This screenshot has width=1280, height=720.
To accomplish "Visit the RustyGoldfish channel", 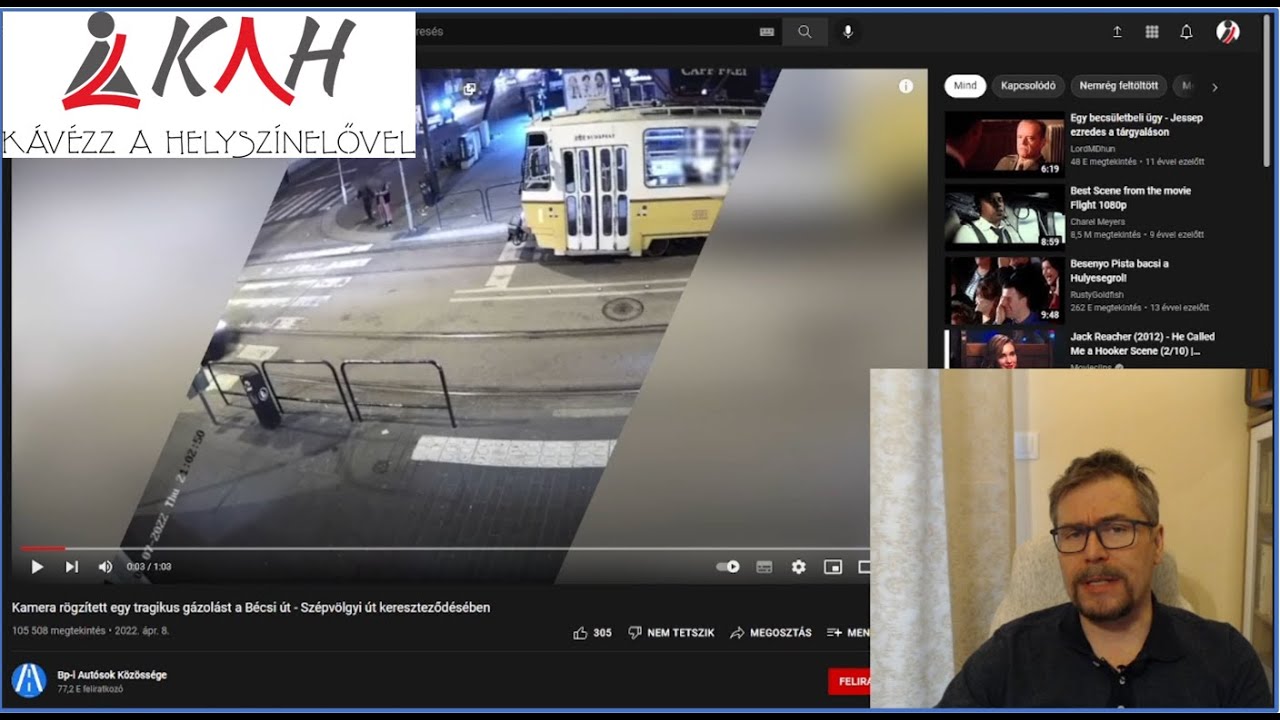I will 1097,295.
